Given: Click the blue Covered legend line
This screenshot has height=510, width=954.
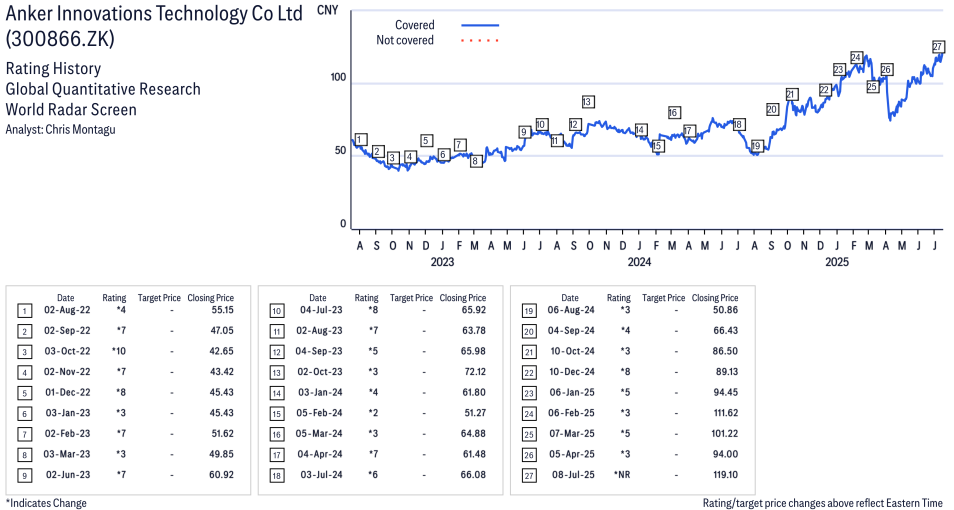Looking at the screenshot, I should (480, 25).
